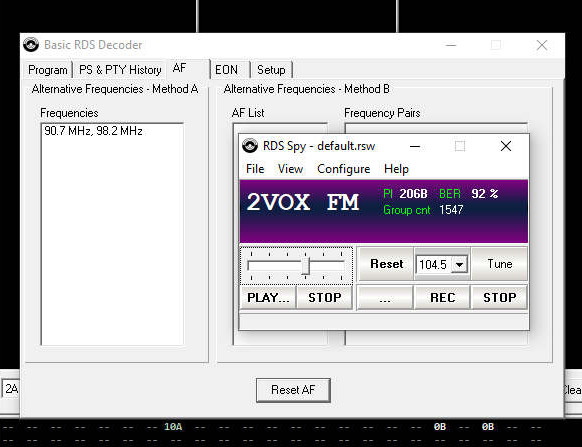The height and width of the screenshot is (447, 582).
Task: Click the RDS Spy status bar
Action: tap(384, 321)
